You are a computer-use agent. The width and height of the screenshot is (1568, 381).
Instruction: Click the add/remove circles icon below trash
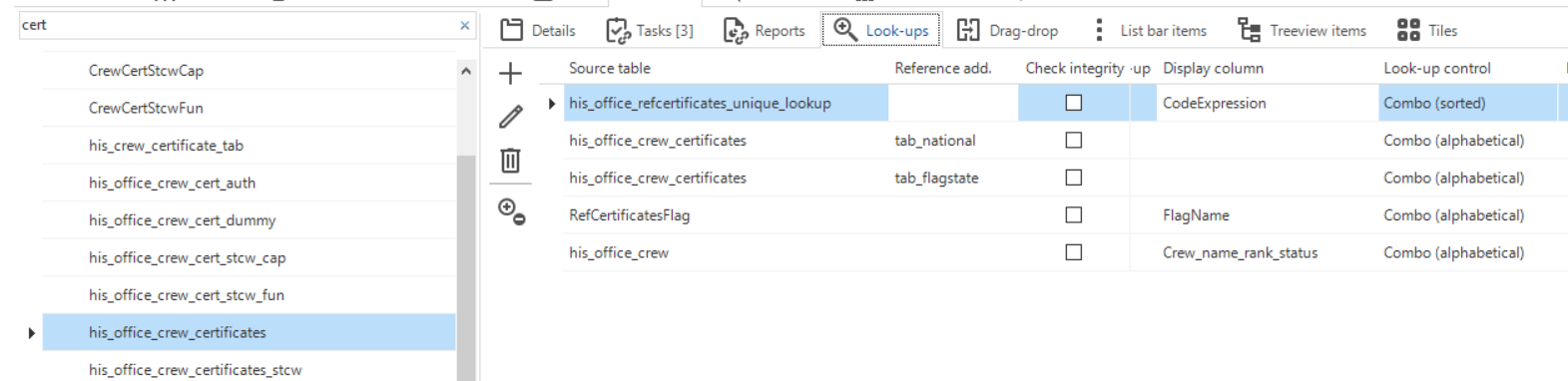click(512, 211)
